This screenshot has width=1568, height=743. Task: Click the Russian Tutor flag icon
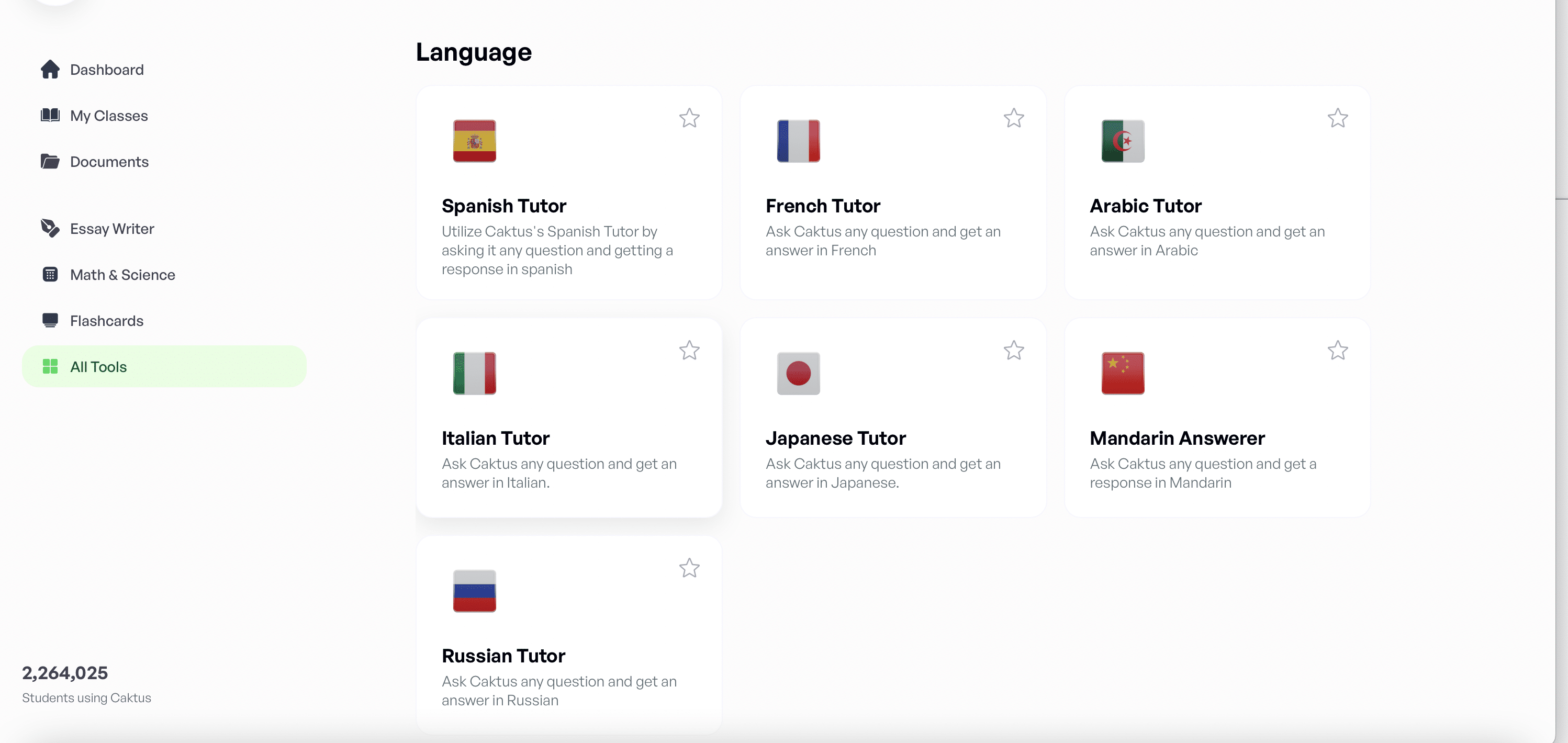(x=475, y=590)
